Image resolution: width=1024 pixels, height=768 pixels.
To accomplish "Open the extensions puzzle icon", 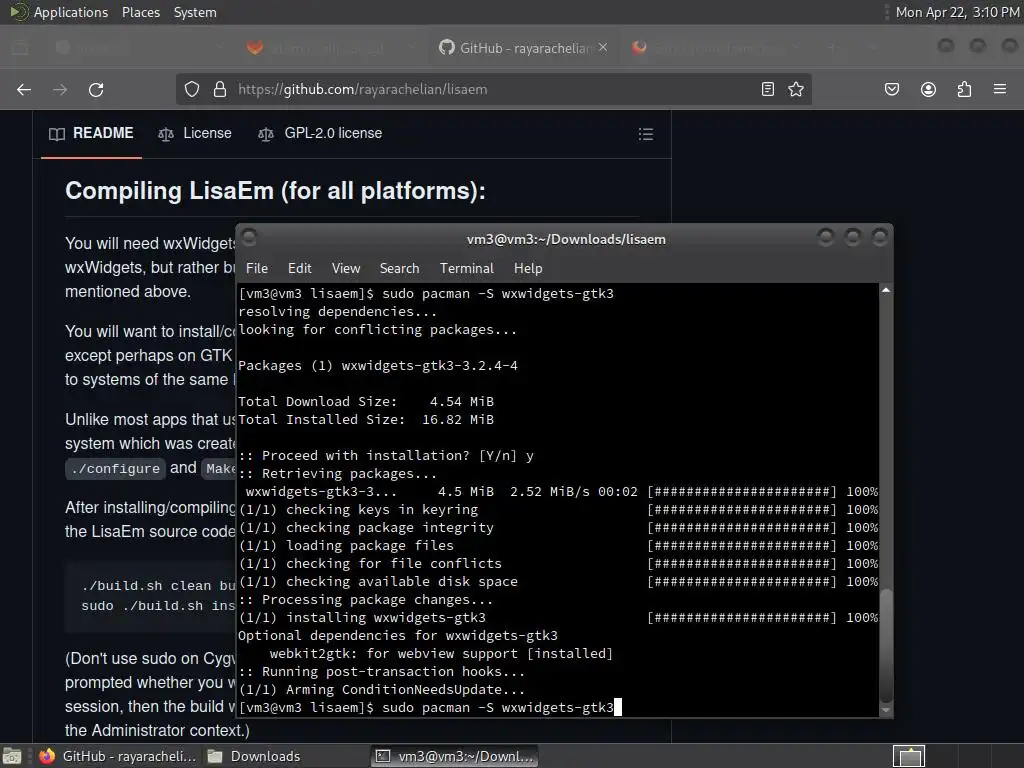I will pyautogui.click(x=964, y=89).
